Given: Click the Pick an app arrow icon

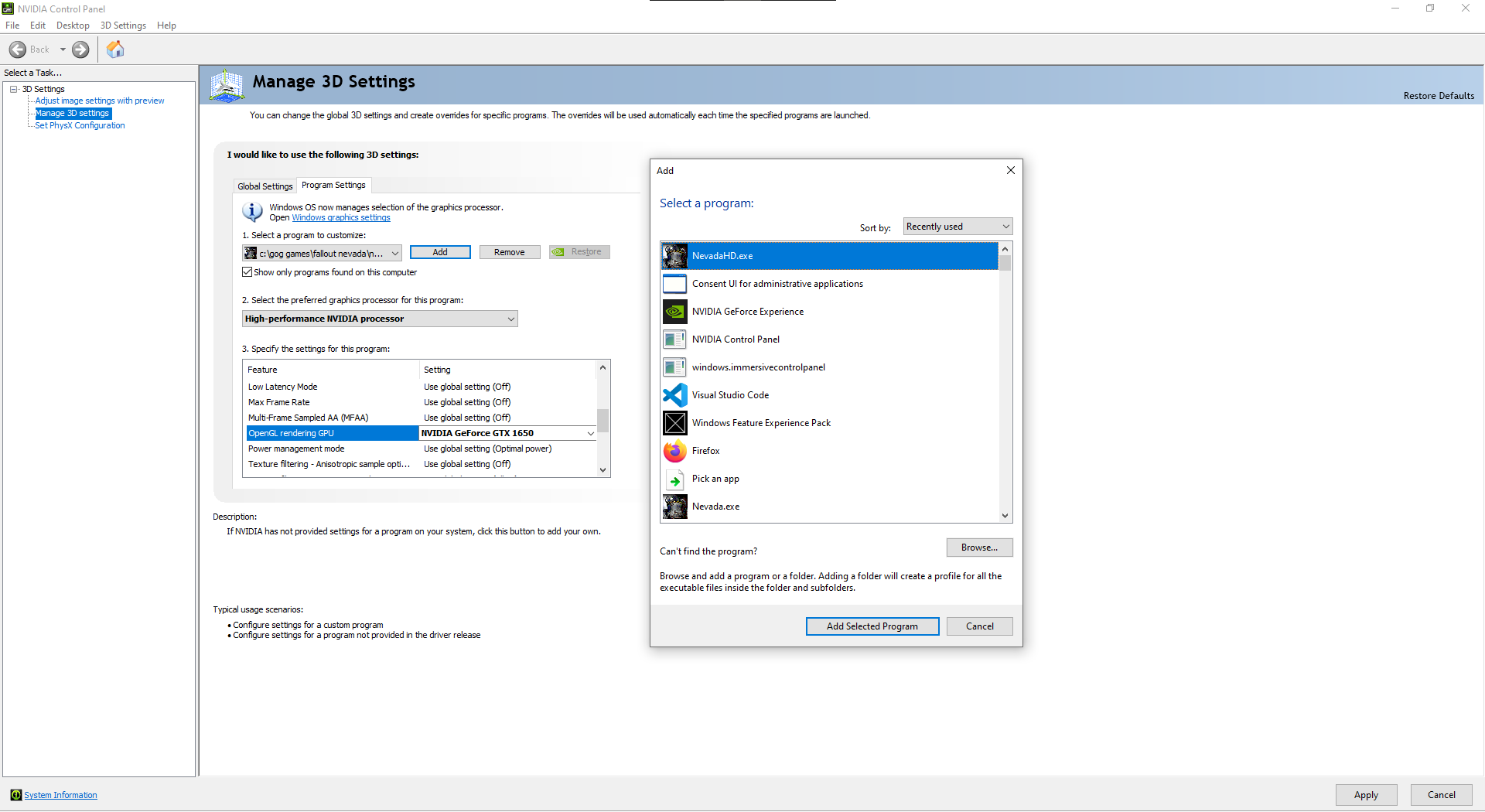Looking at the screenshot, I should (x=674, y=479).
